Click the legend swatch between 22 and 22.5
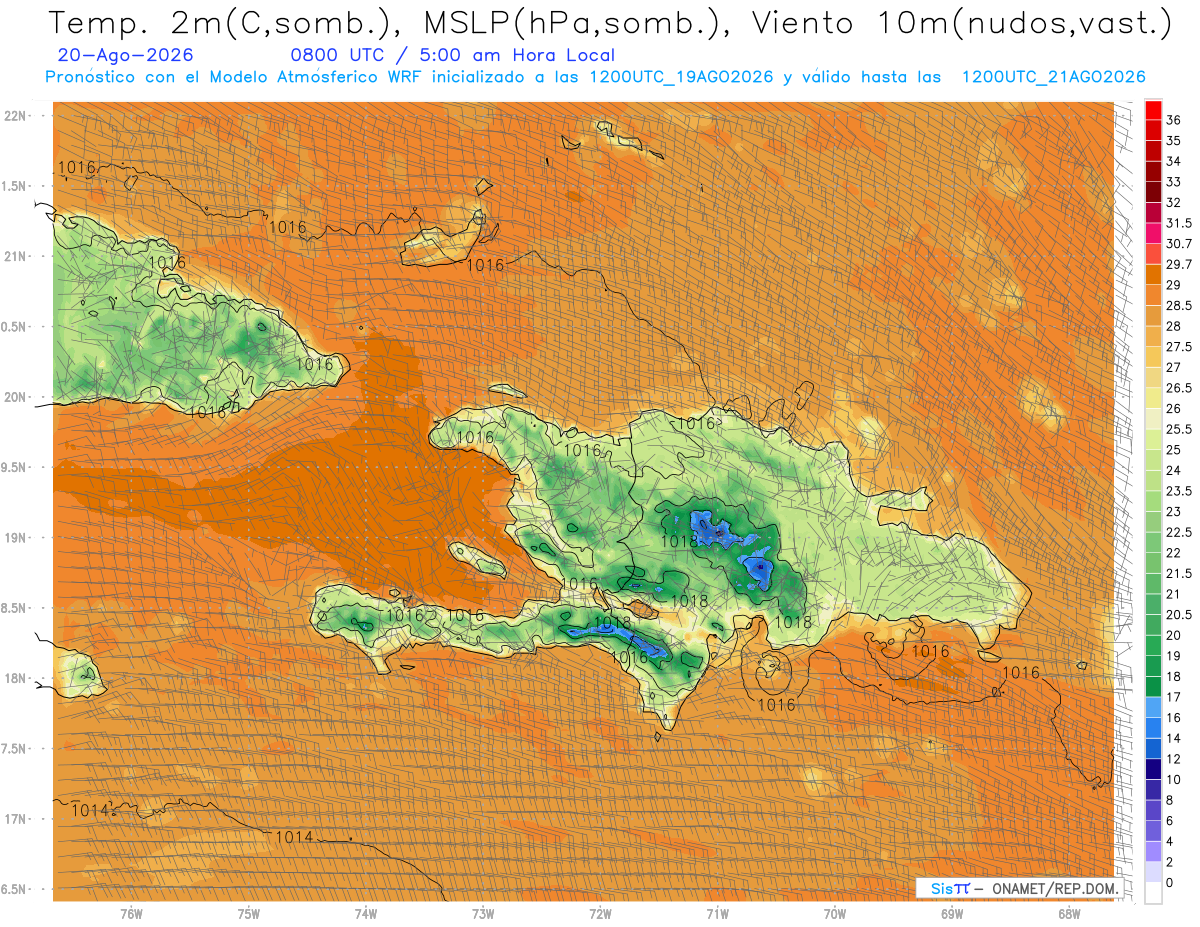Image resolution: width=1200 pixels, height=927 pixels. [x=1153, y=542]
